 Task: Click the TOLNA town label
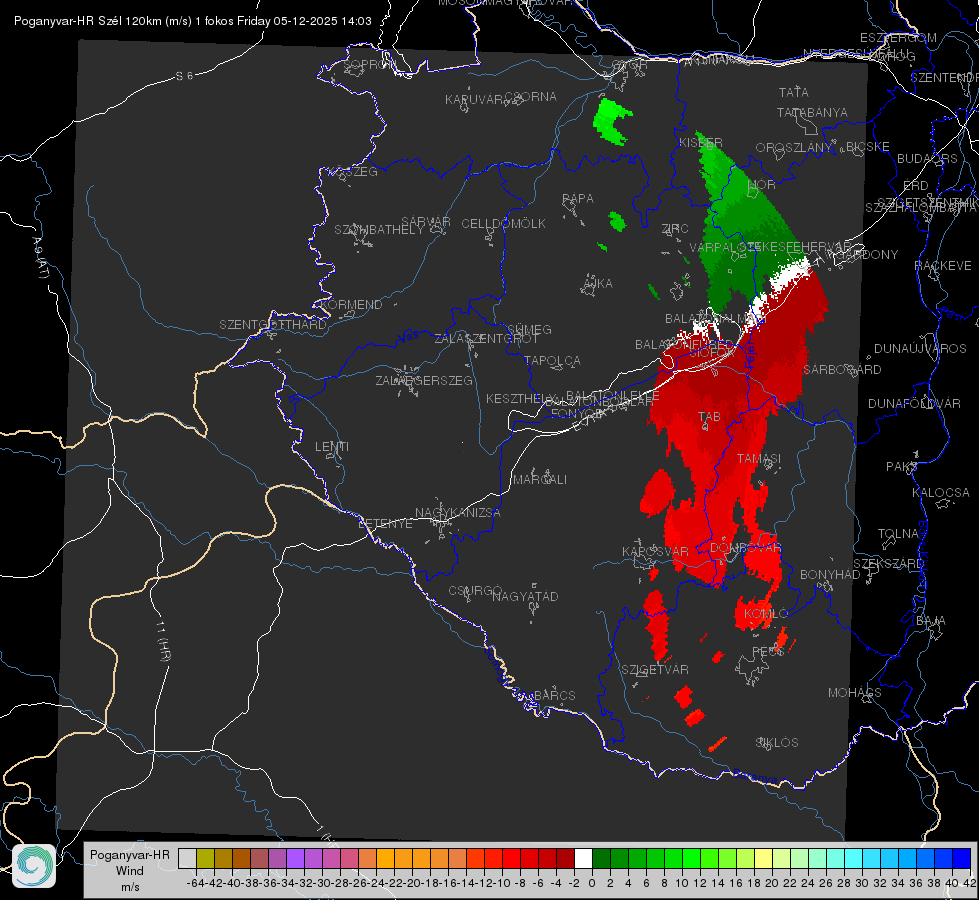[x=898, y=534]
